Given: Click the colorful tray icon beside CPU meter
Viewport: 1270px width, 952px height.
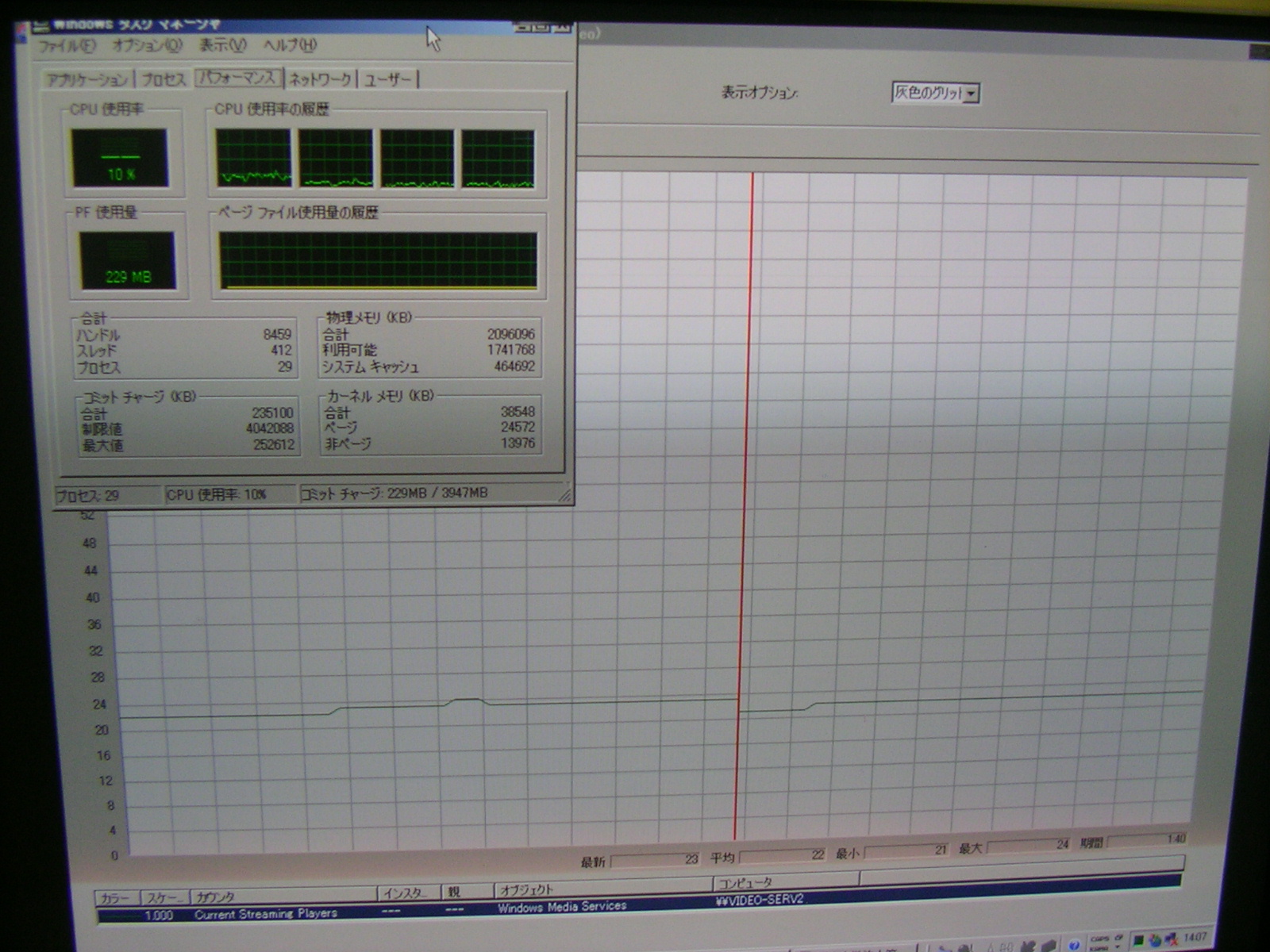Looking at the screenshot, I should 1155,941.
